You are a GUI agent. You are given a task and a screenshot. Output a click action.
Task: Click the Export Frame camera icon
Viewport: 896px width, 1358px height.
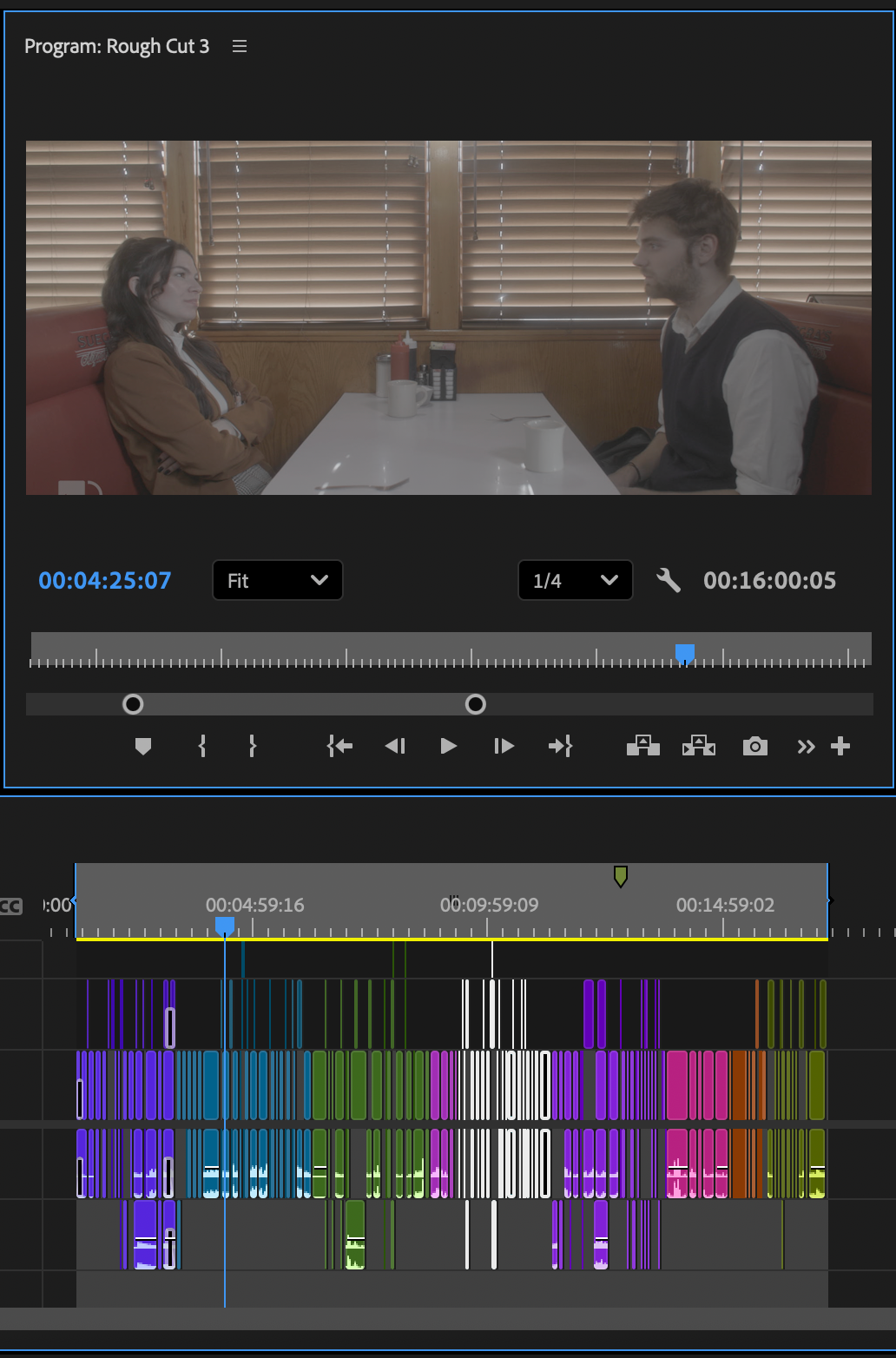[x=755, y=746]
